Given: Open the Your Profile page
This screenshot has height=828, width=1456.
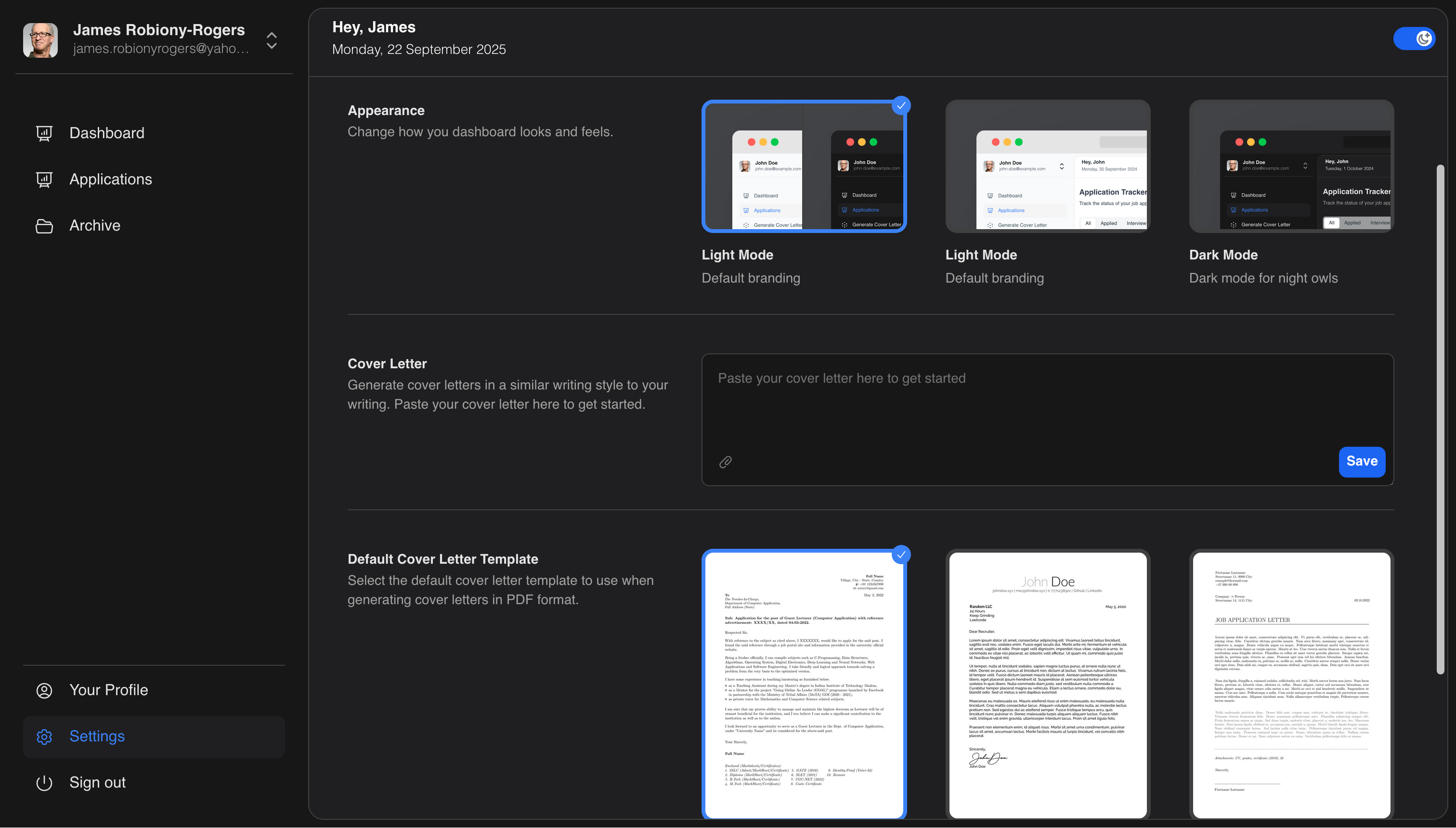Looking at the screenshot, I should 109,690.
